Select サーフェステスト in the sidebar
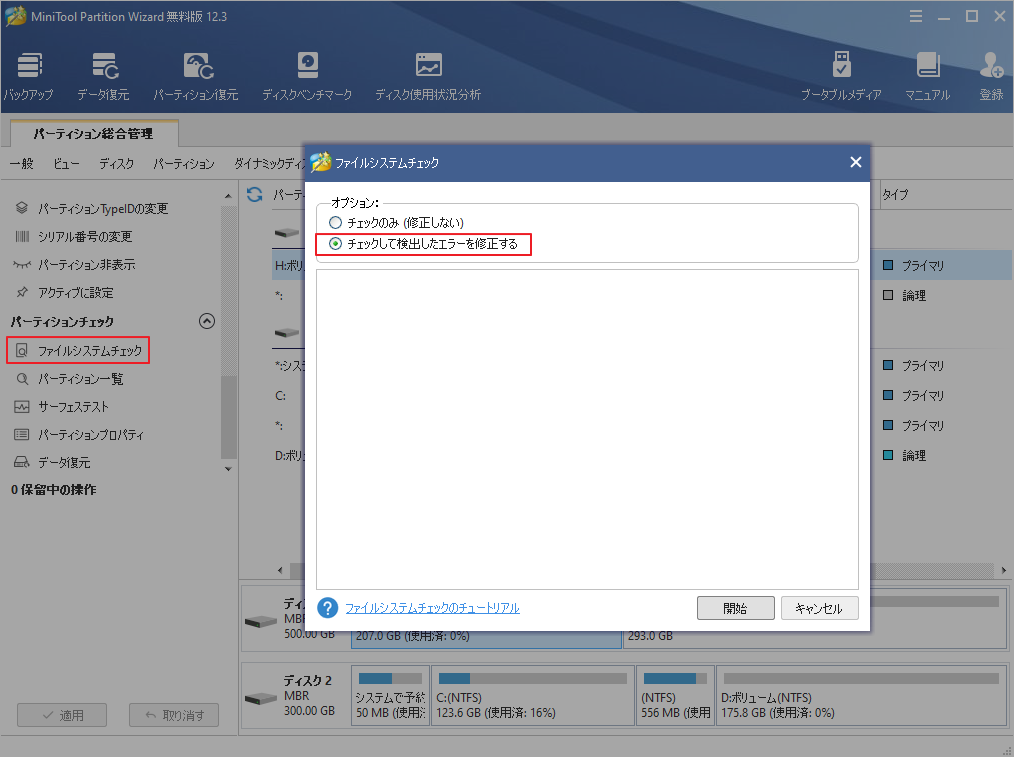This screenshot has height=757, width=1014. click(x=73, y=407)
